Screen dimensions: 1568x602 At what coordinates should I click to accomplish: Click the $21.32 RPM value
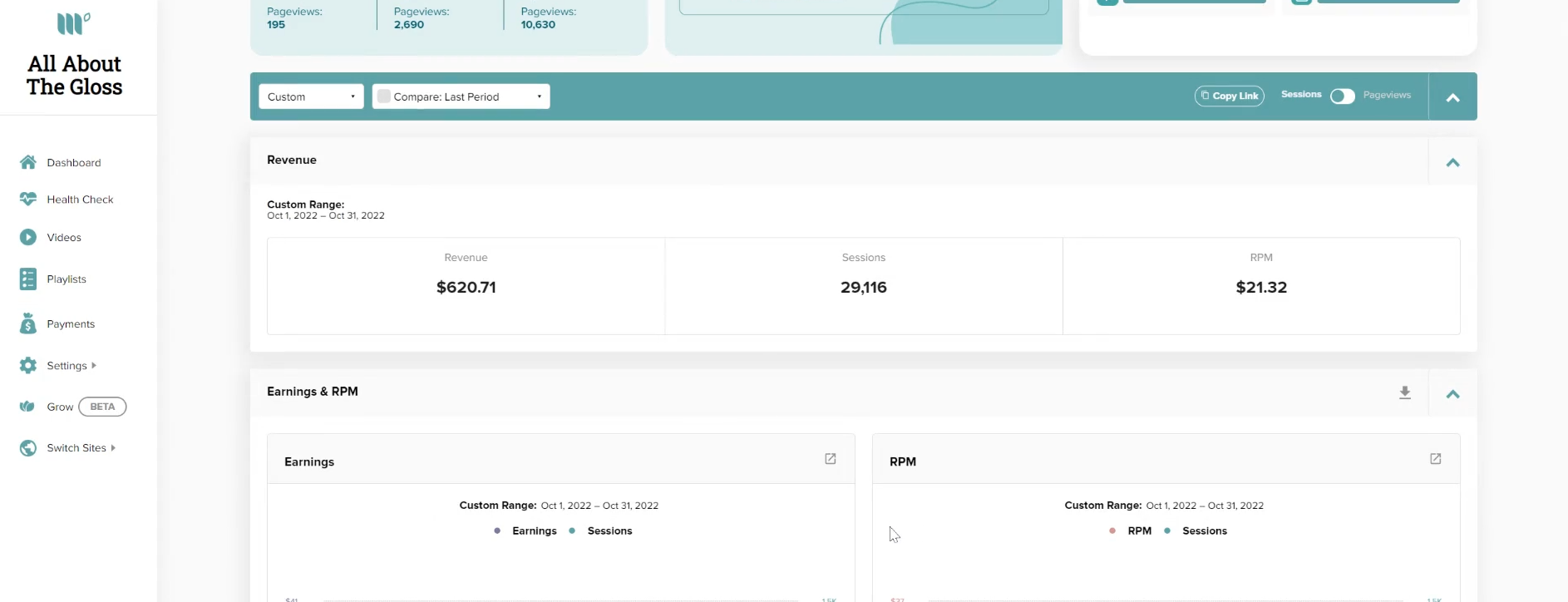pyautogui.click(x=1260, y=287)
